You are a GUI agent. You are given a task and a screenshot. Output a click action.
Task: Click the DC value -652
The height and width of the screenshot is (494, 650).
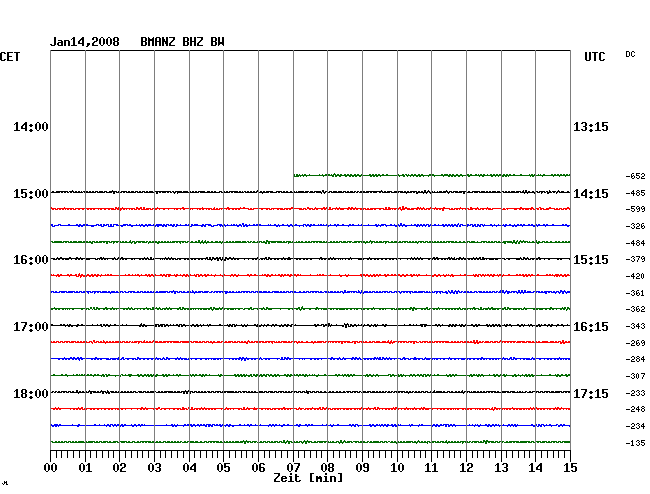[635, 176]
